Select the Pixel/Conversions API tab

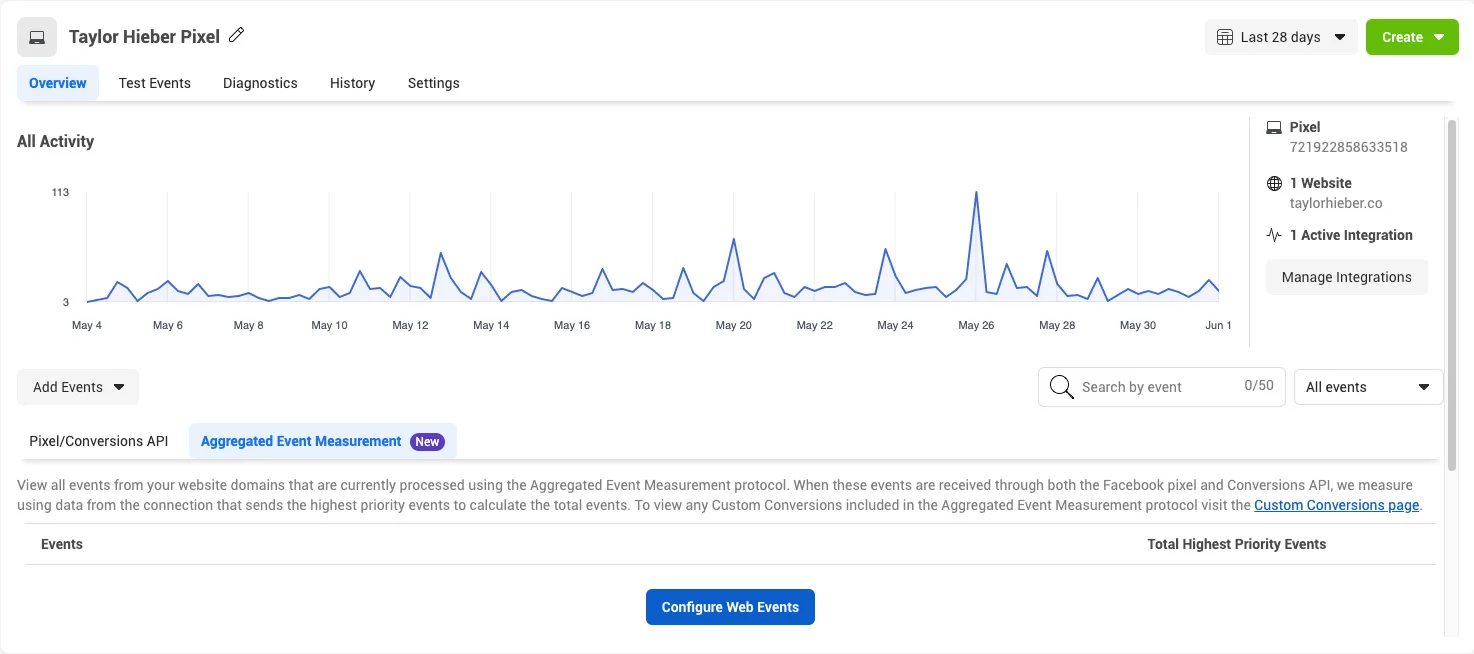pyautogui.click(x=99, y=441)
